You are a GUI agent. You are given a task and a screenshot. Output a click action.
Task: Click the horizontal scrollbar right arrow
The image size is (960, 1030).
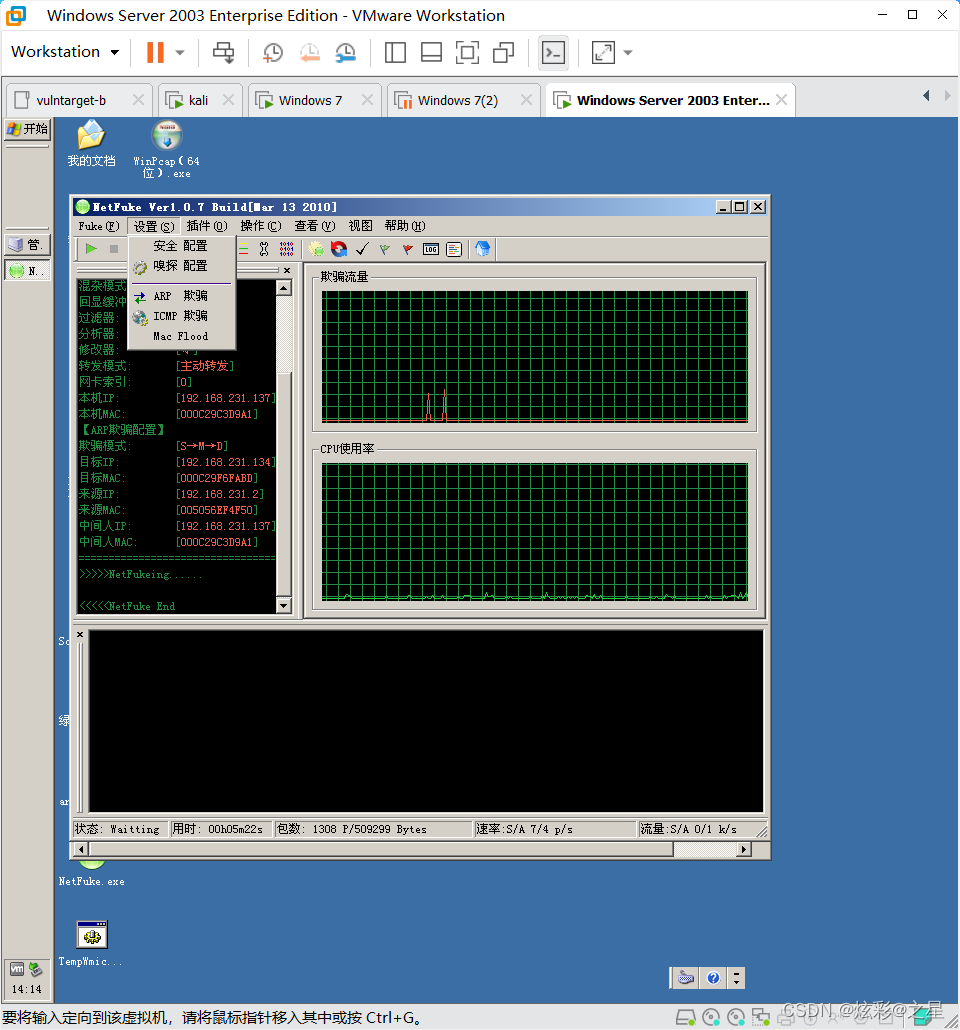click(x=743, y=849)
